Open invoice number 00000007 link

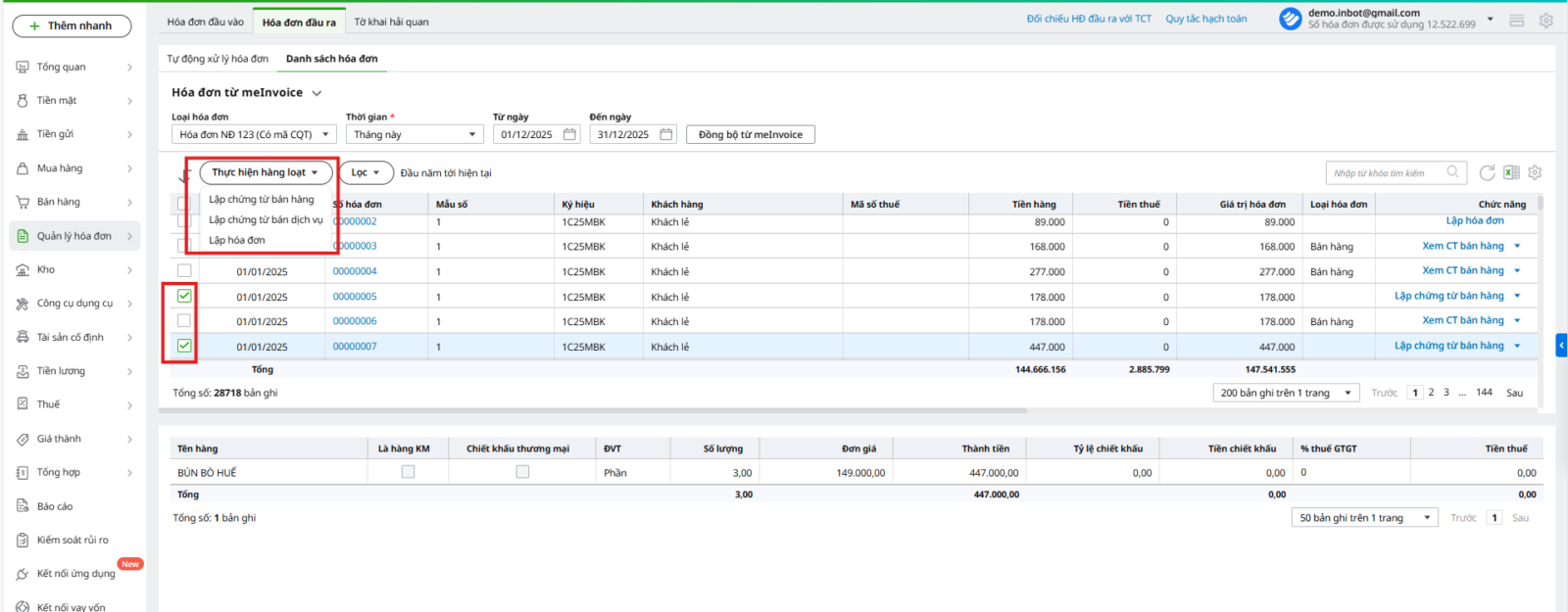pyautogui.click(x=355, y=346)
